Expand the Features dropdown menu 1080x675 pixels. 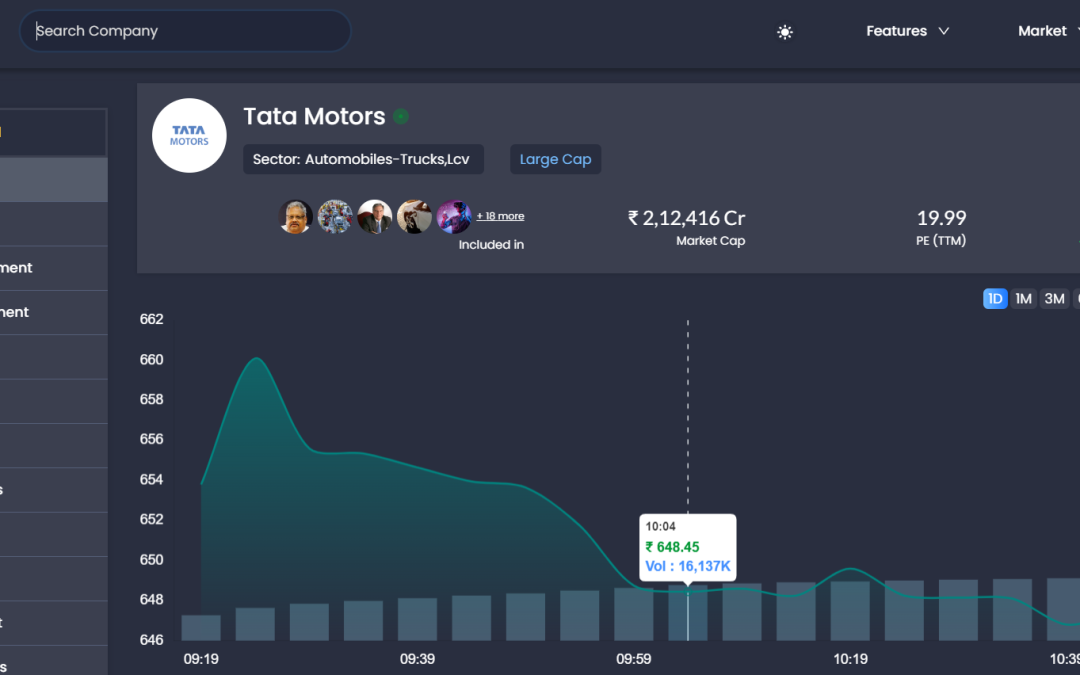coord(908,31)
